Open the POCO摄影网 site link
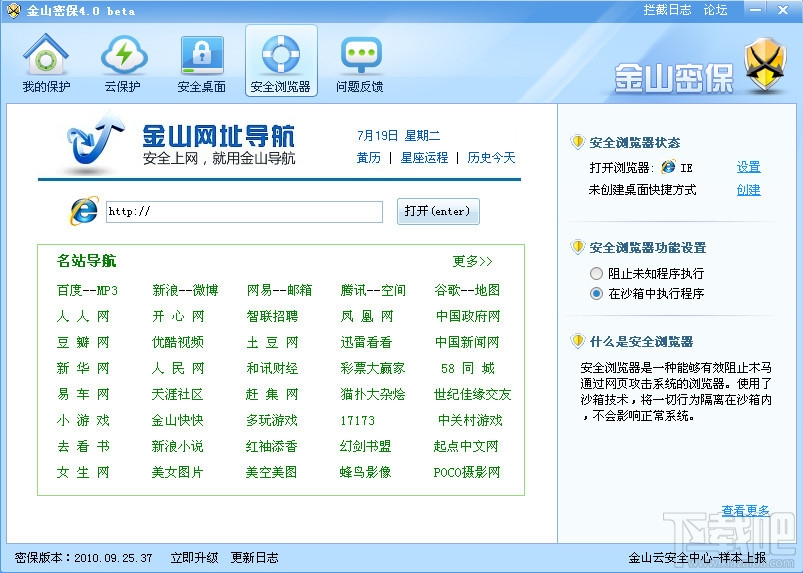 (x=467, y=472)
